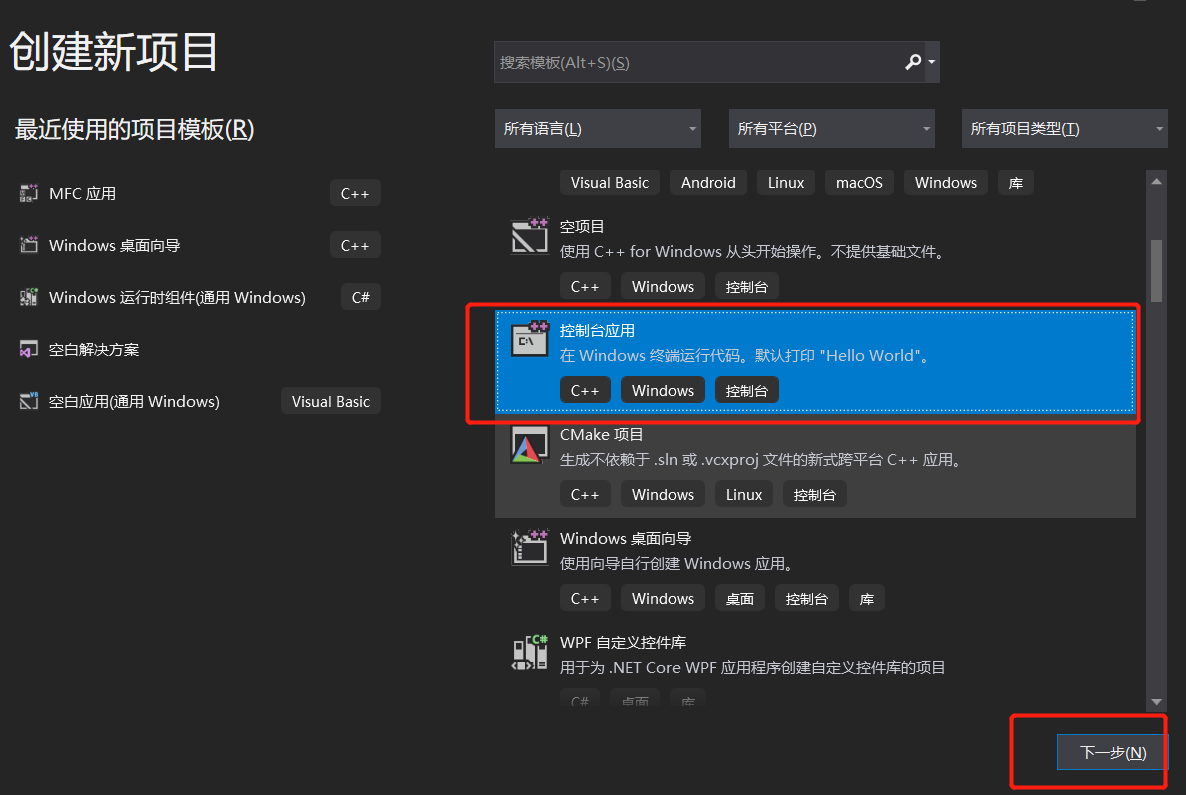Click the 下一步(N) button
Screen dimensions: 1186x795
[x=1112, y=752]
